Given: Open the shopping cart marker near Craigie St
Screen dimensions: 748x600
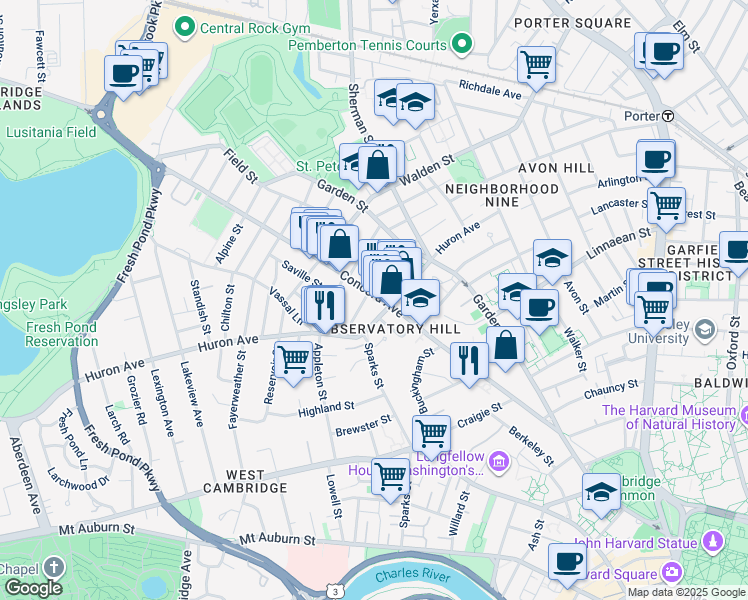Looking at the screenshot, I should tap(431, 434).
